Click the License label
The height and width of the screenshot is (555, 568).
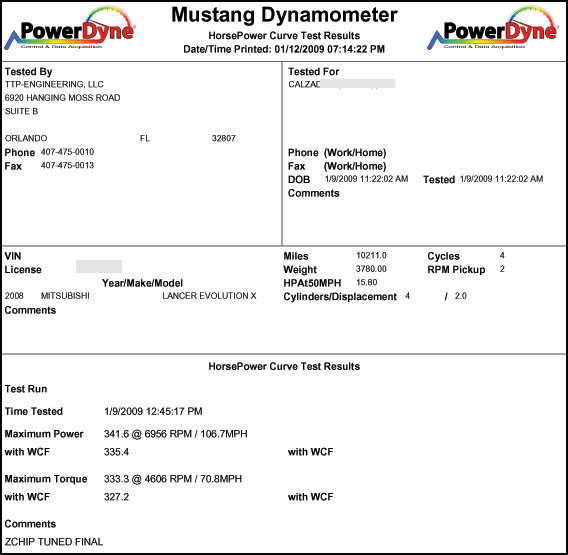pyautogui.click(x=23, y=270)
